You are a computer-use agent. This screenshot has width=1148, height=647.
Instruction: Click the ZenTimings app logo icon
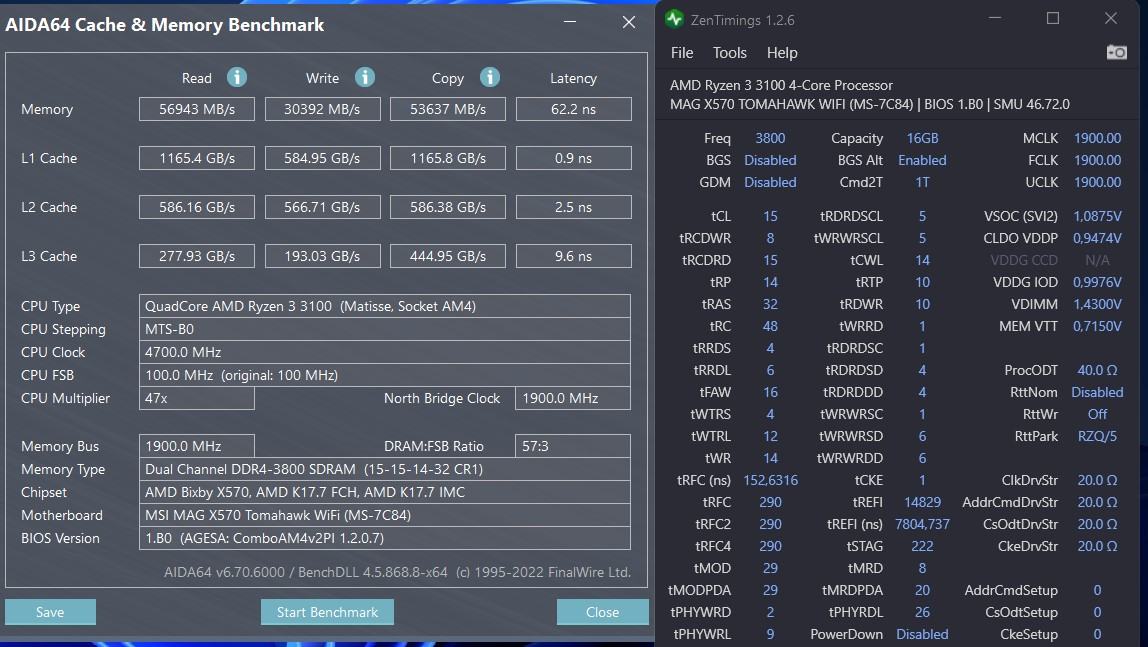[674, 19]
